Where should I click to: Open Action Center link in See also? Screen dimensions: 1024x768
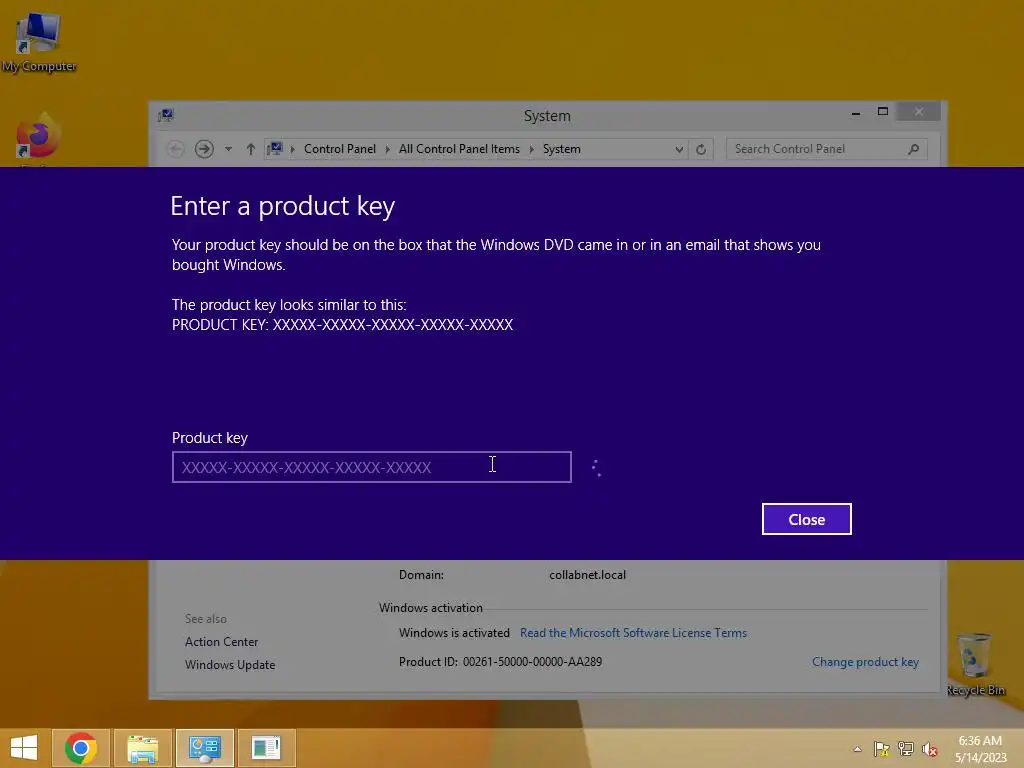coord(221,642)
